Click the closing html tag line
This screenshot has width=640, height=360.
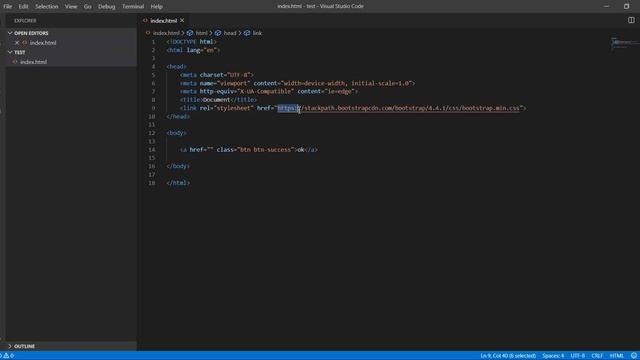pyautogui.click(x=178, y=183)
